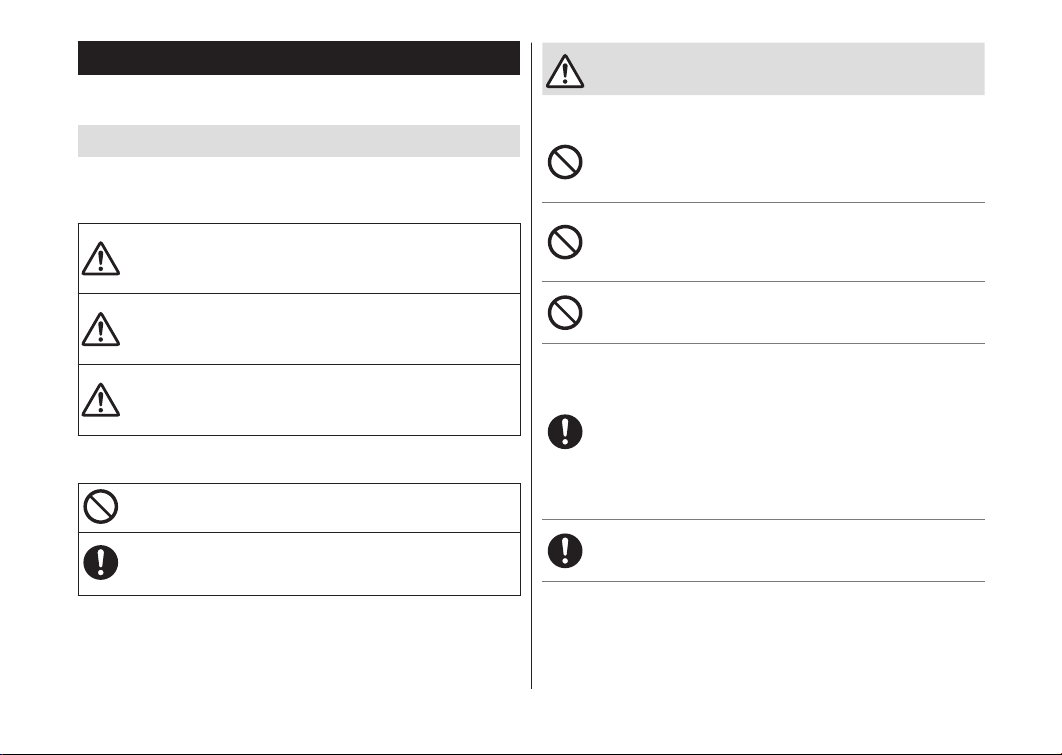Click the warning triangle inside the right gray banner
This screenshot has height=755, width=1062.
(x=565, y=70)
